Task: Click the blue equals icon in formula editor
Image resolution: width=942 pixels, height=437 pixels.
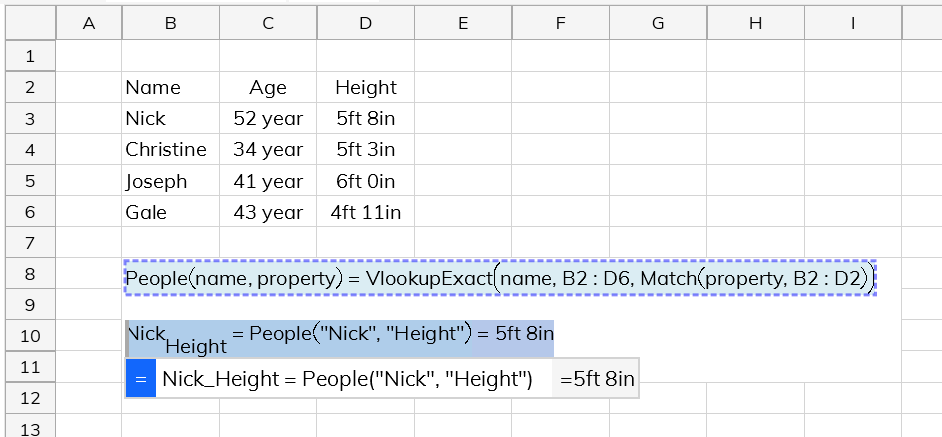Action: click(141, 379)
